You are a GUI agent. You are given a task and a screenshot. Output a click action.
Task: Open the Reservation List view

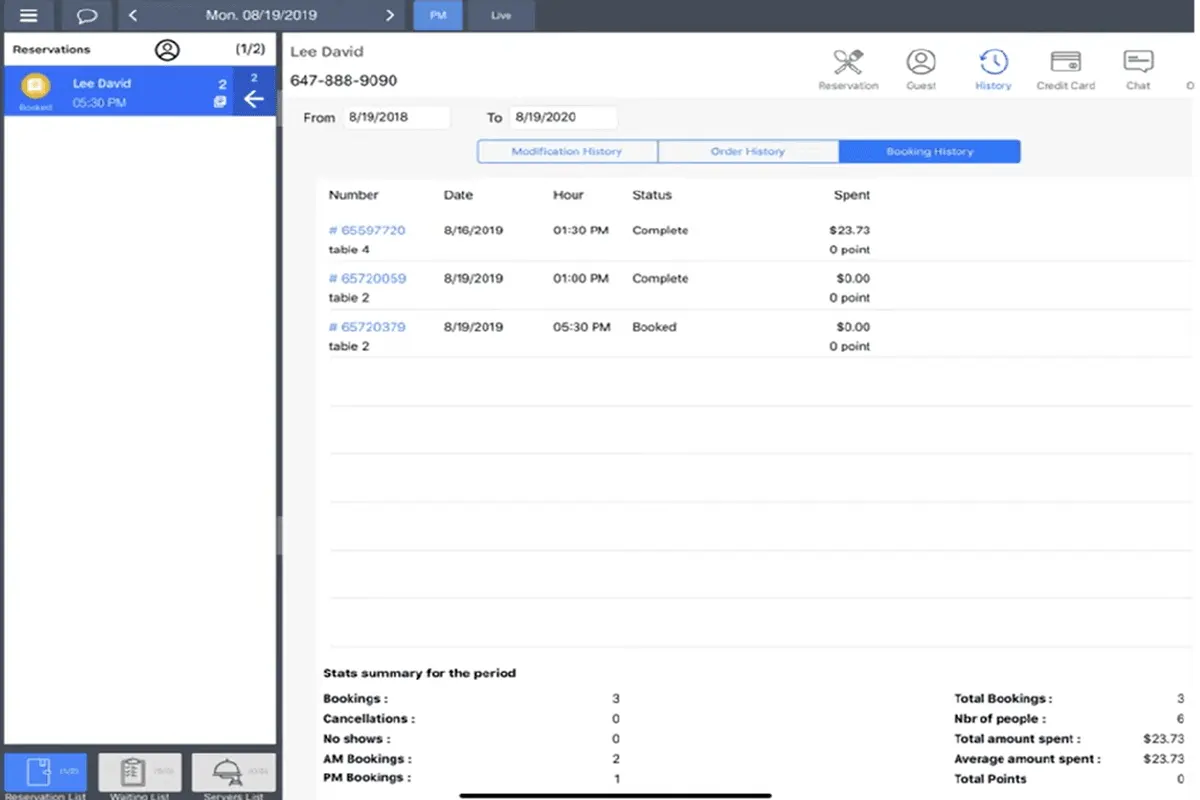pos(45,775)
